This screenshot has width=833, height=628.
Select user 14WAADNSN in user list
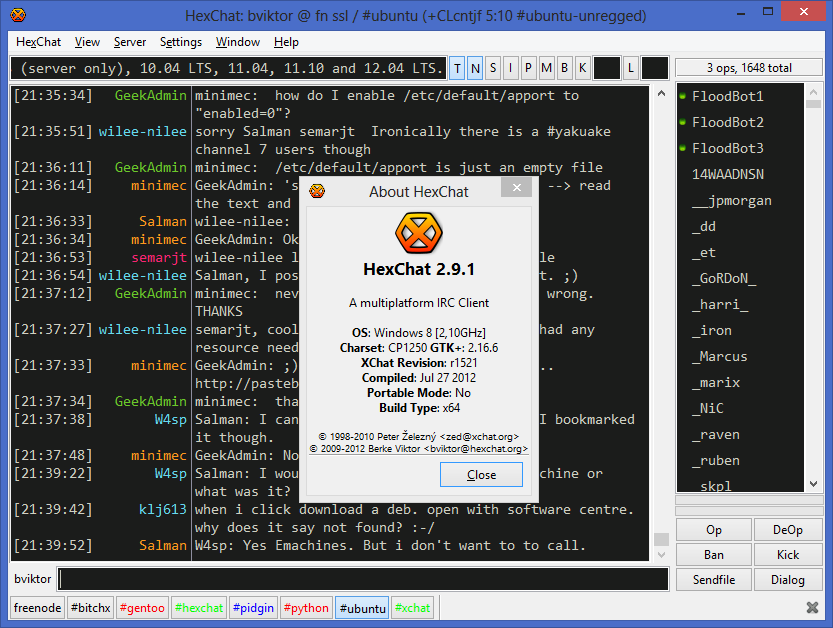coord(728,174)
